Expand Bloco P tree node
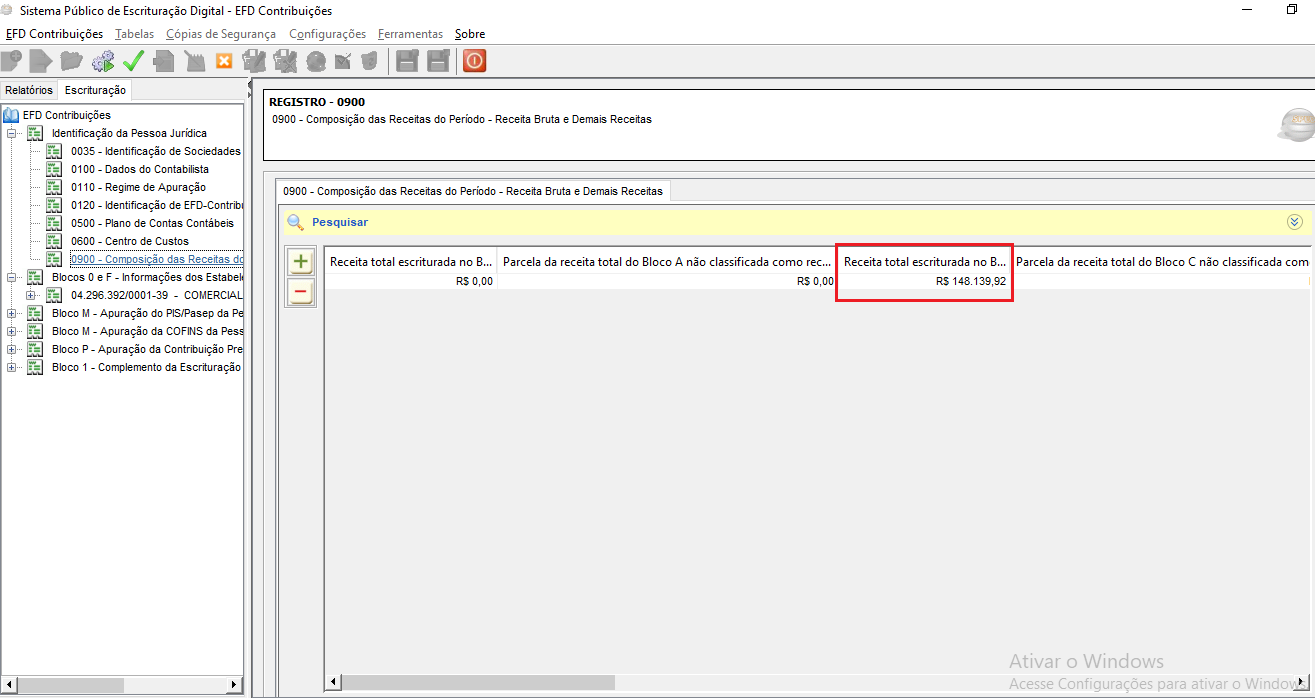Screen dimensions: 1315x698 tap(12, 349)
